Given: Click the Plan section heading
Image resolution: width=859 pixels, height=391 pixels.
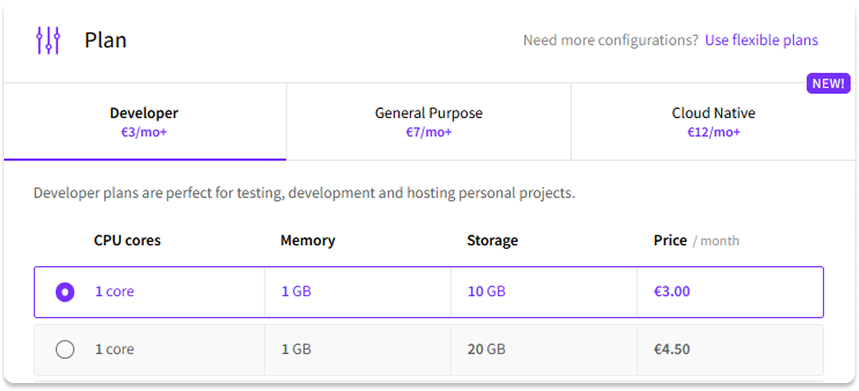Looking at the screenshot, I should [x=105, y=41].
